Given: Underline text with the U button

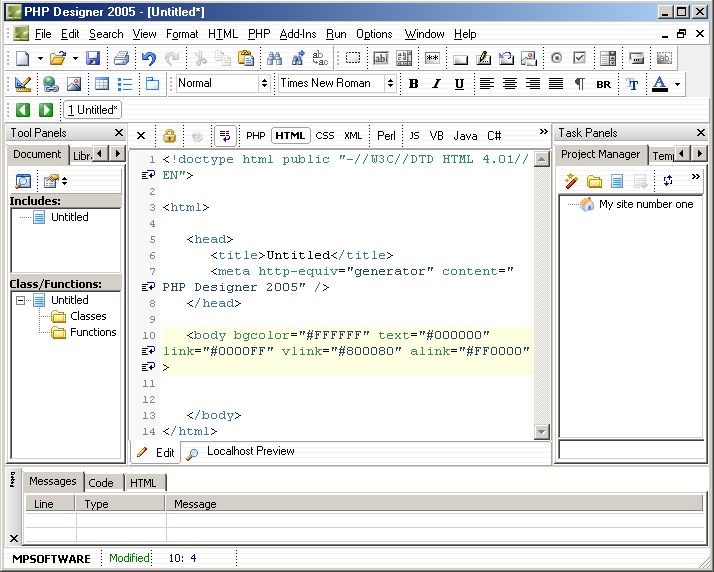Looking at the screenshot, I should click(459, 84).
